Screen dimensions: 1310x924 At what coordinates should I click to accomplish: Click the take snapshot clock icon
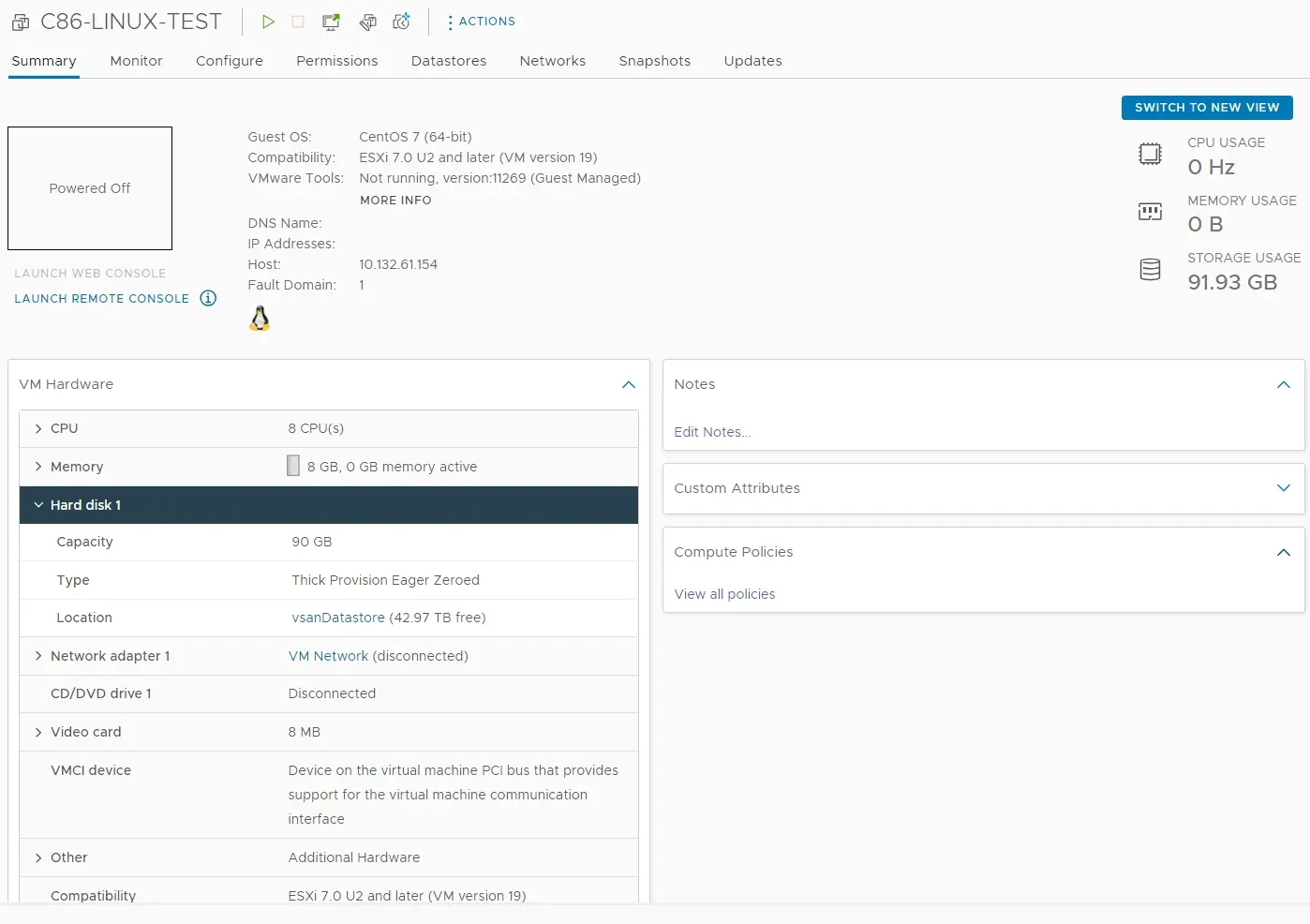pos(401,22)
